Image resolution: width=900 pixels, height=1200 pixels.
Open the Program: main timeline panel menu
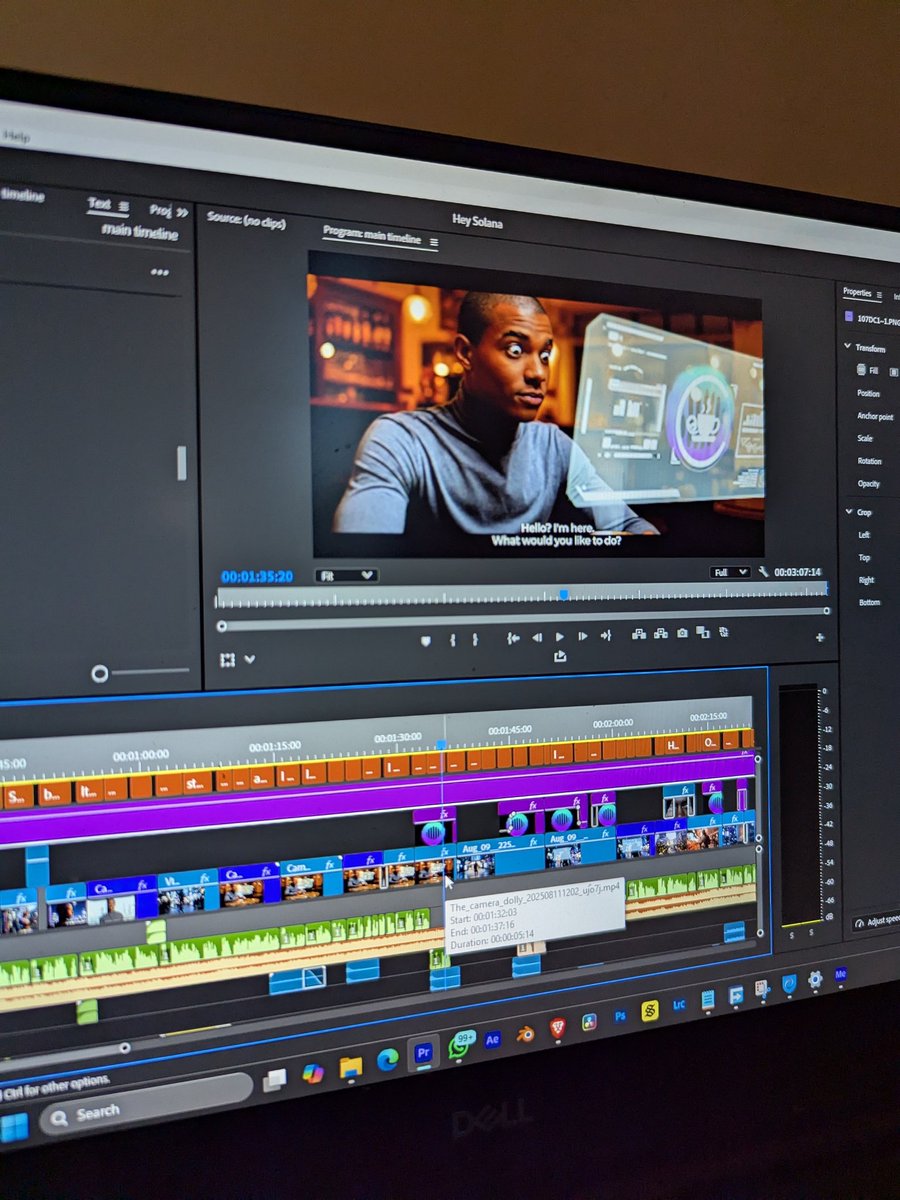(434, 242)
